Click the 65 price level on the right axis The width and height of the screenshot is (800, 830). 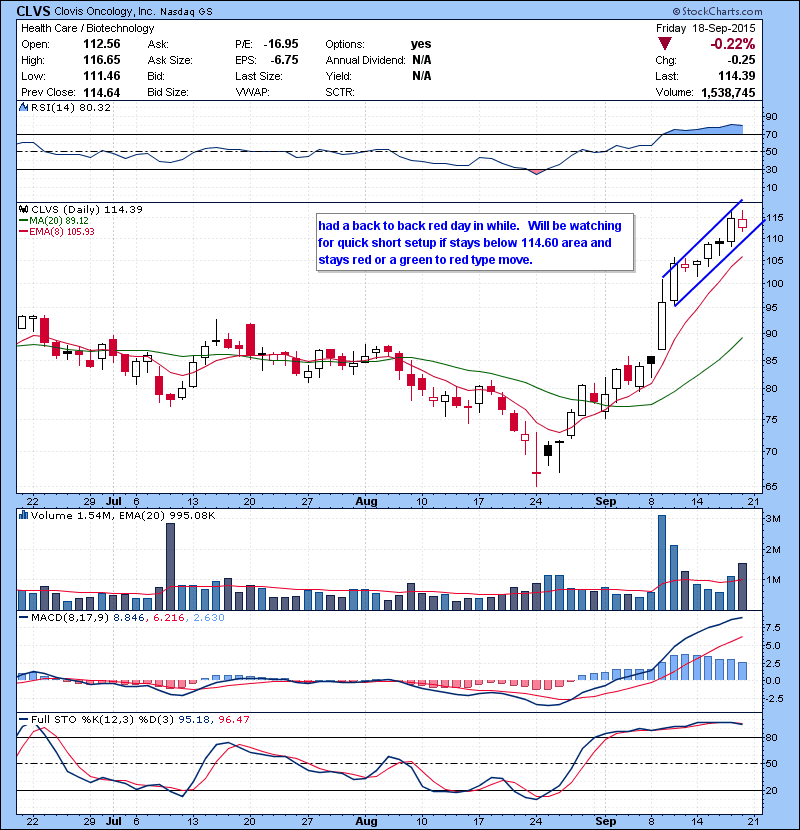click(x=772, y=486)
